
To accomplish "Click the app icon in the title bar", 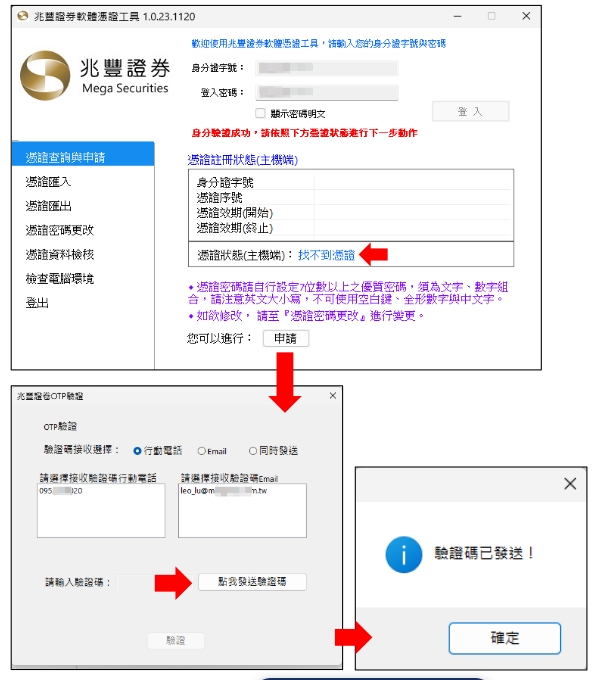I will [22, 16].
